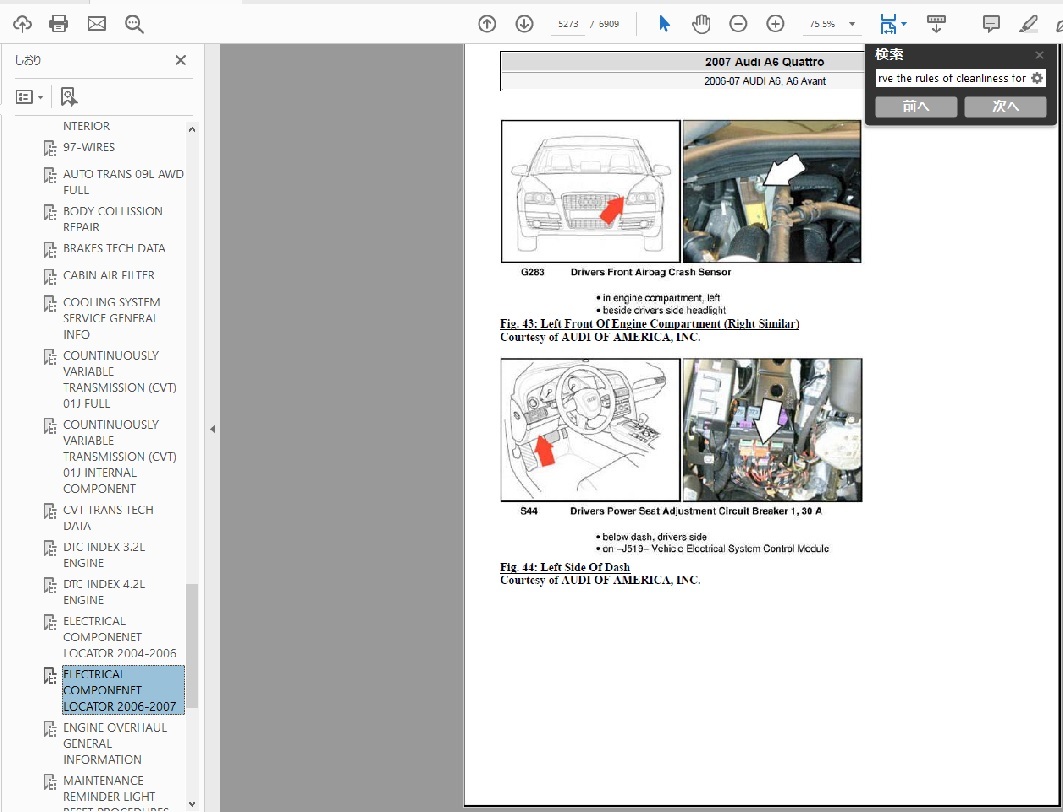Select ELECTRICAL COMPONENET LOCATOR 2006-2007 bookmark
1063x812 pixels.
(x=123, y=690)
